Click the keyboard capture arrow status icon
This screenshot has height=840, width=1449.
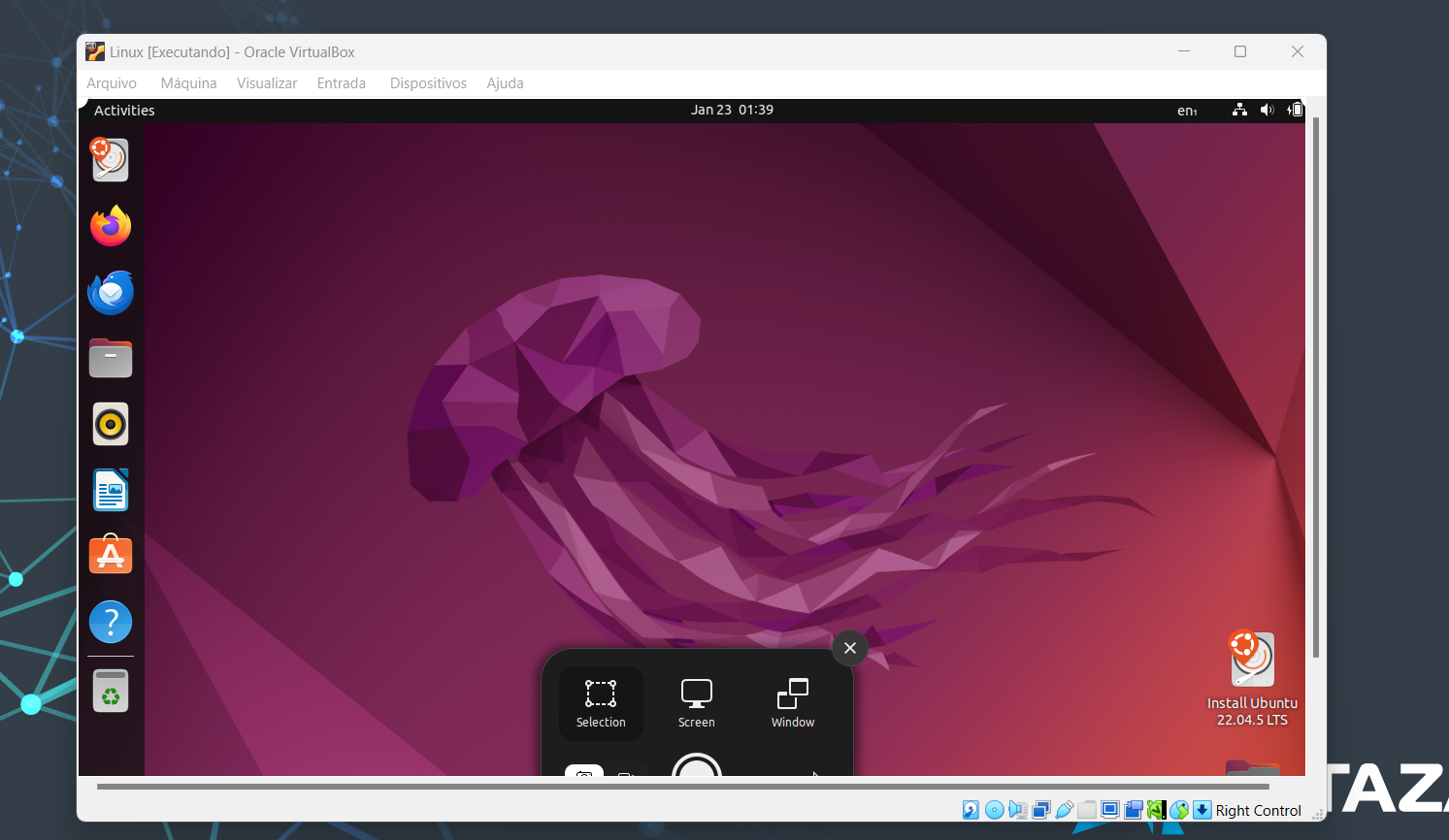[1202, 810]
